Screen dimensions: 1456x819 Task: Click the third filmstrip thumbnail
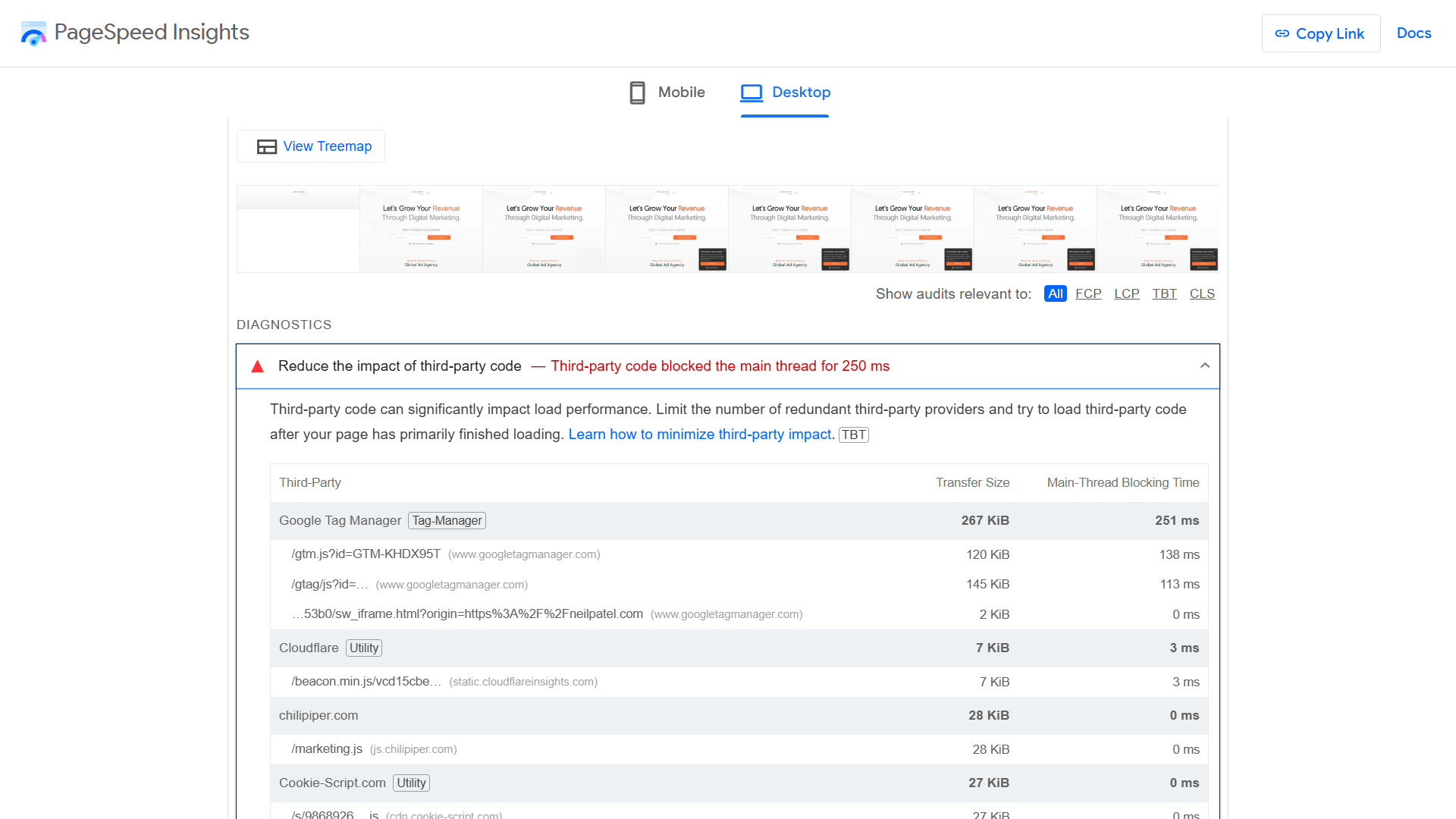pos(544,229)
